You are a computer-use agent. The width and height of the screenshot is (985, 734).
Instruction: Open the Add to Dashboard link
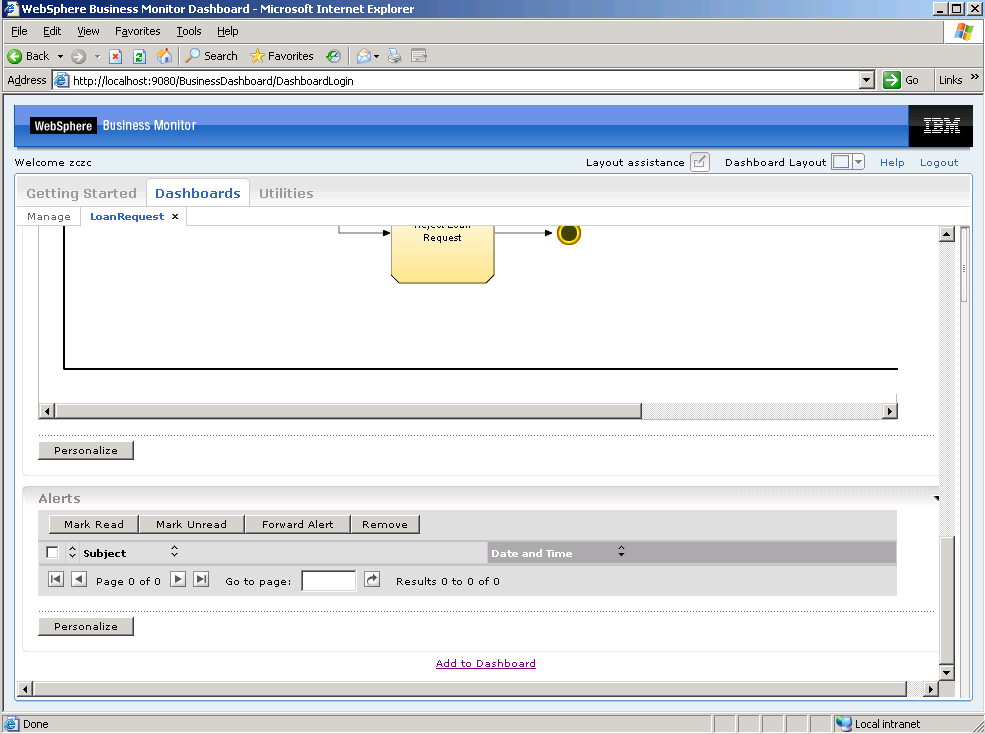click(486, 663)
